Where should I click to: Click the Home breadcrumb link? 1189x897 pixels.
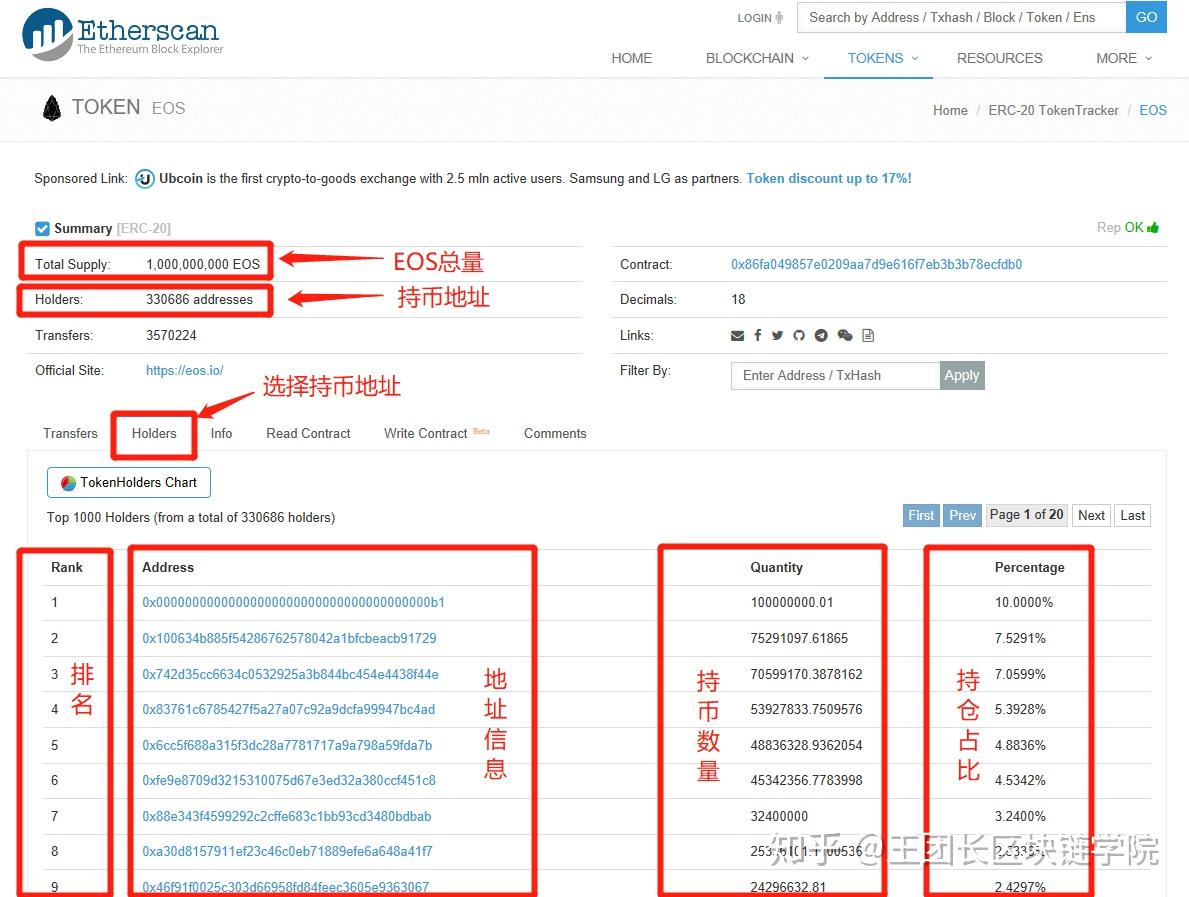click(x=949, y=111)
